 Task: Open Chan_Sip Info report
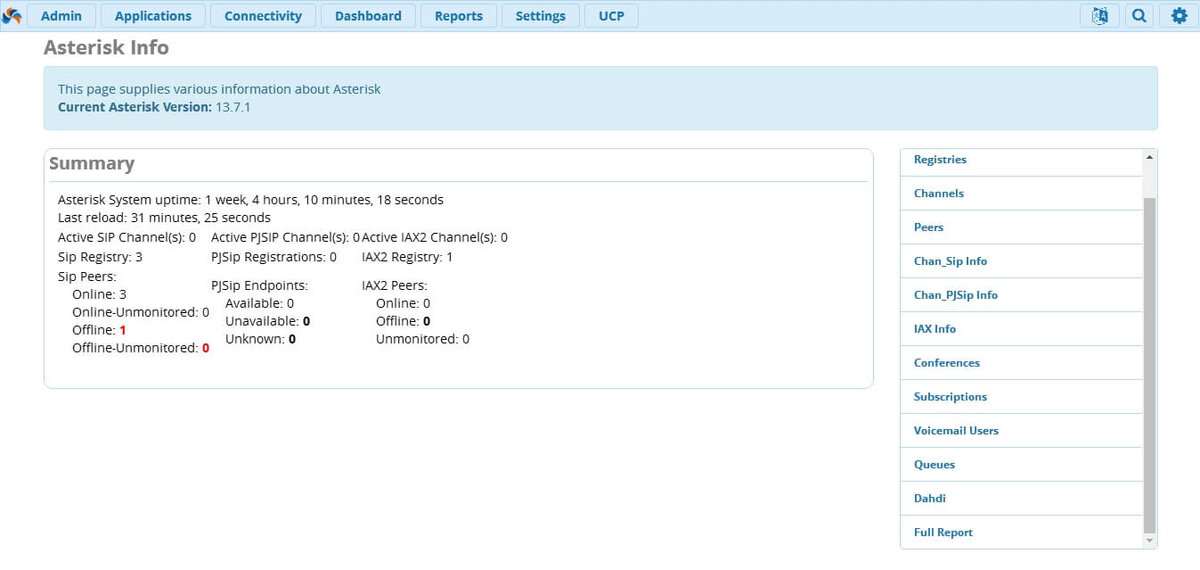(x=1021, y=261)
